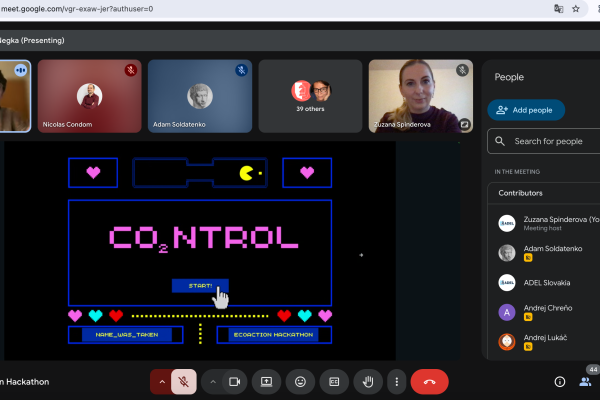Expand the audio settings arrow
This screenshot has height=400, width=600.
[x=161, y=381]
